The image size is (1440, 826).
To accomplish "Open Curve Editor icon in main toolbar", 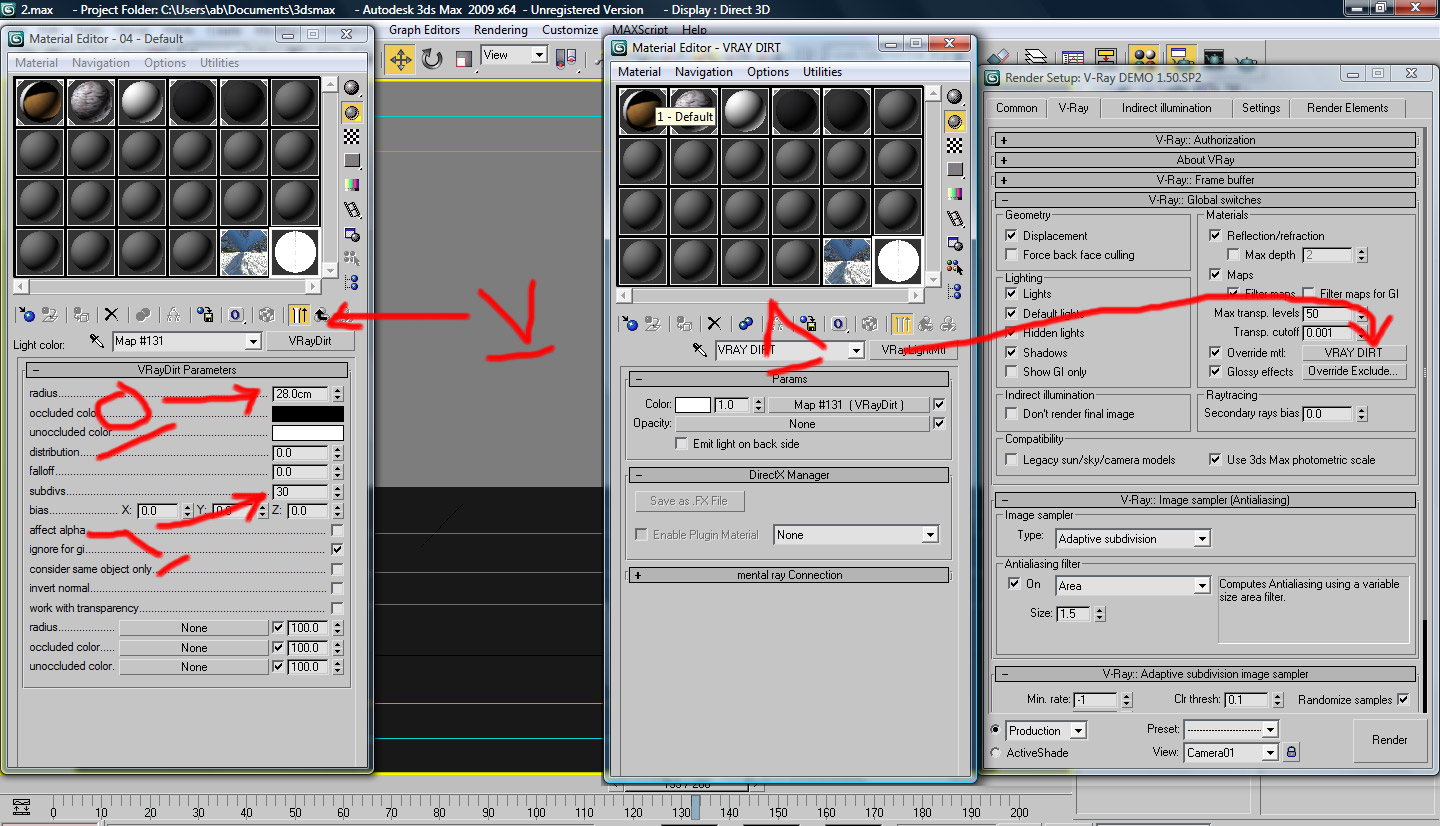I will coord(1073,59).
